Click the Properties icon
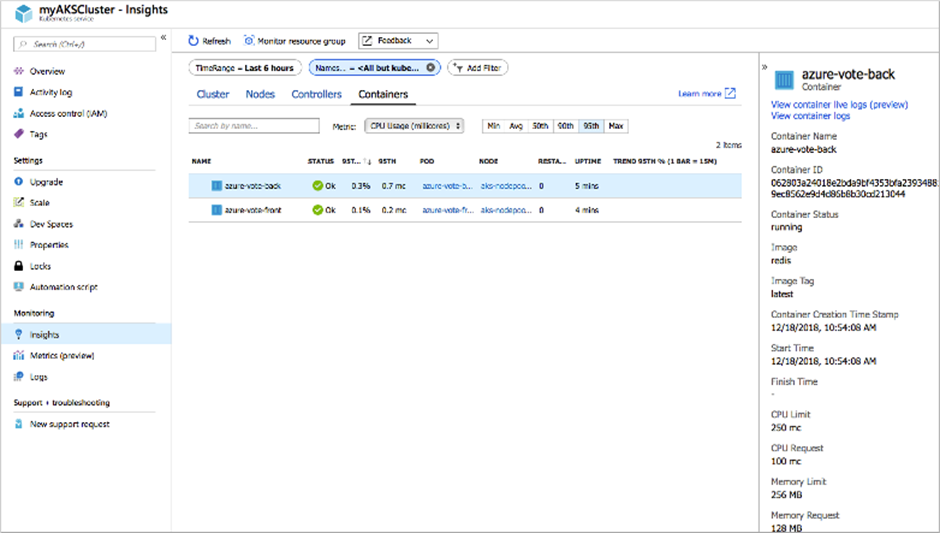This screenshot has height=533, width=940. point(19,245)
